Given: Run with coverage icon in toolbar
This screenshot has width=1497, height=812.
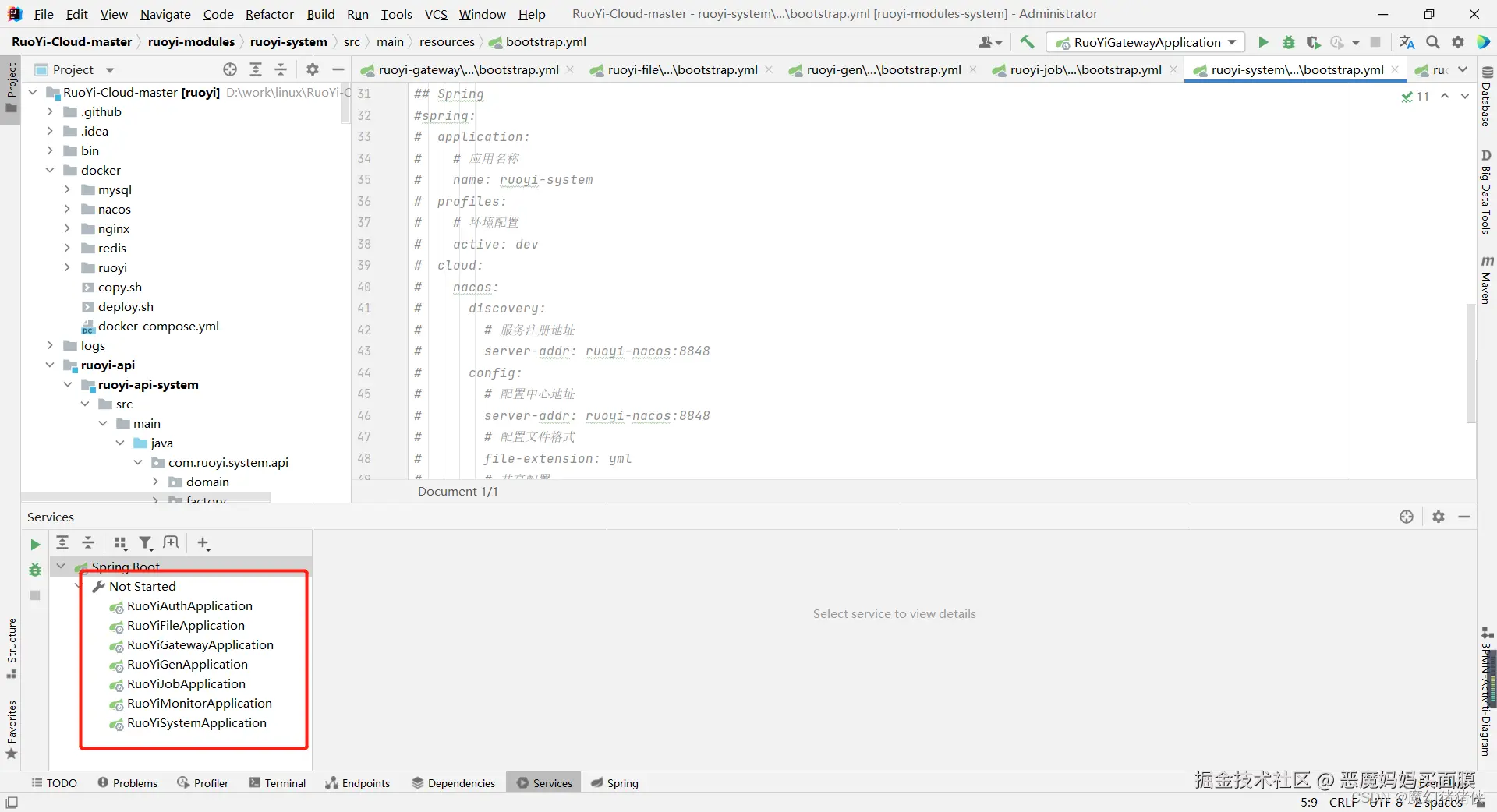Looking at the screenshot, I should [1313, 42].
